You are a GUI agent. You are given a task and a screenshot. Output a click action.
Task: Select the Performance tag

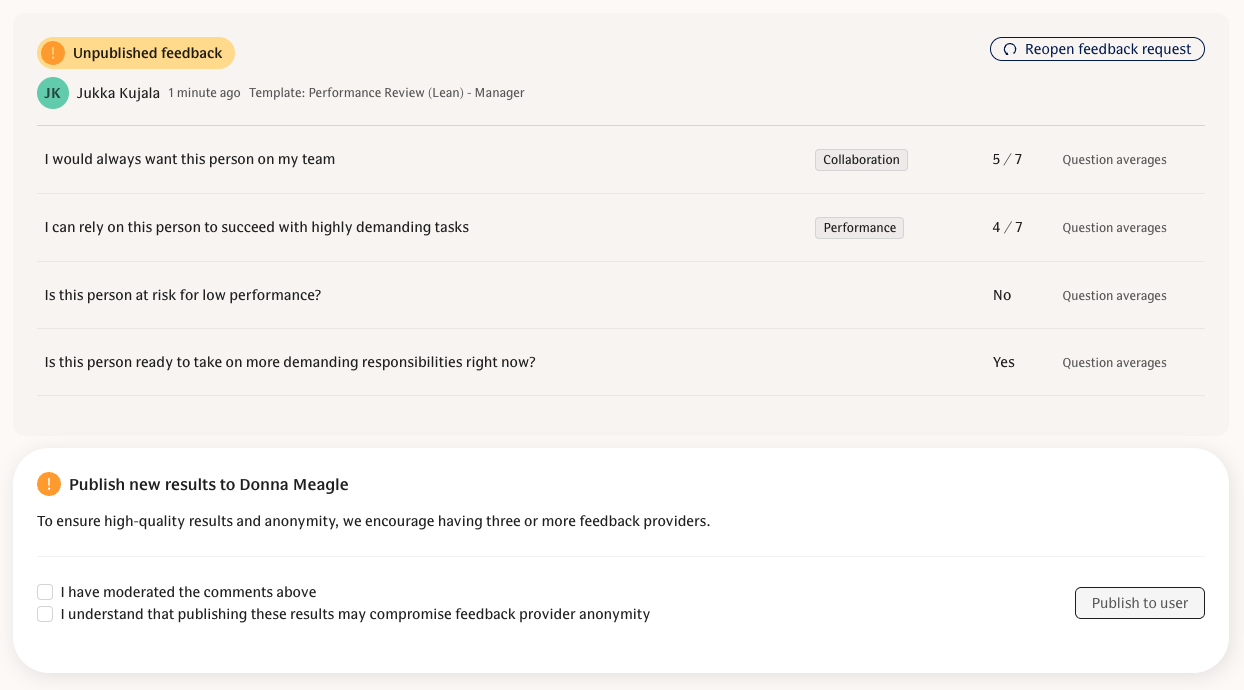tap(859, 227)
